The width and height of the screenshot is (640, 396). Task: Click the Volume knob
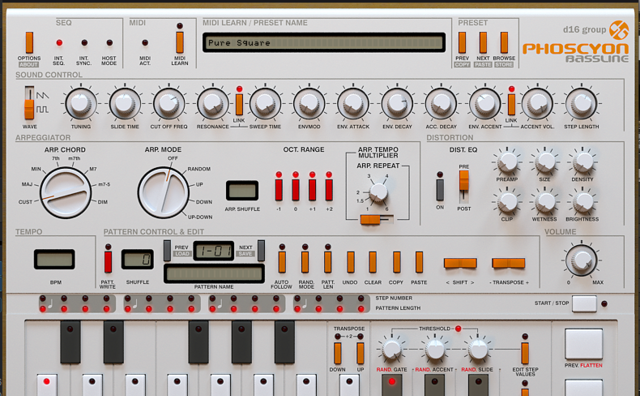pyautogui.click(x=581, y=260)
